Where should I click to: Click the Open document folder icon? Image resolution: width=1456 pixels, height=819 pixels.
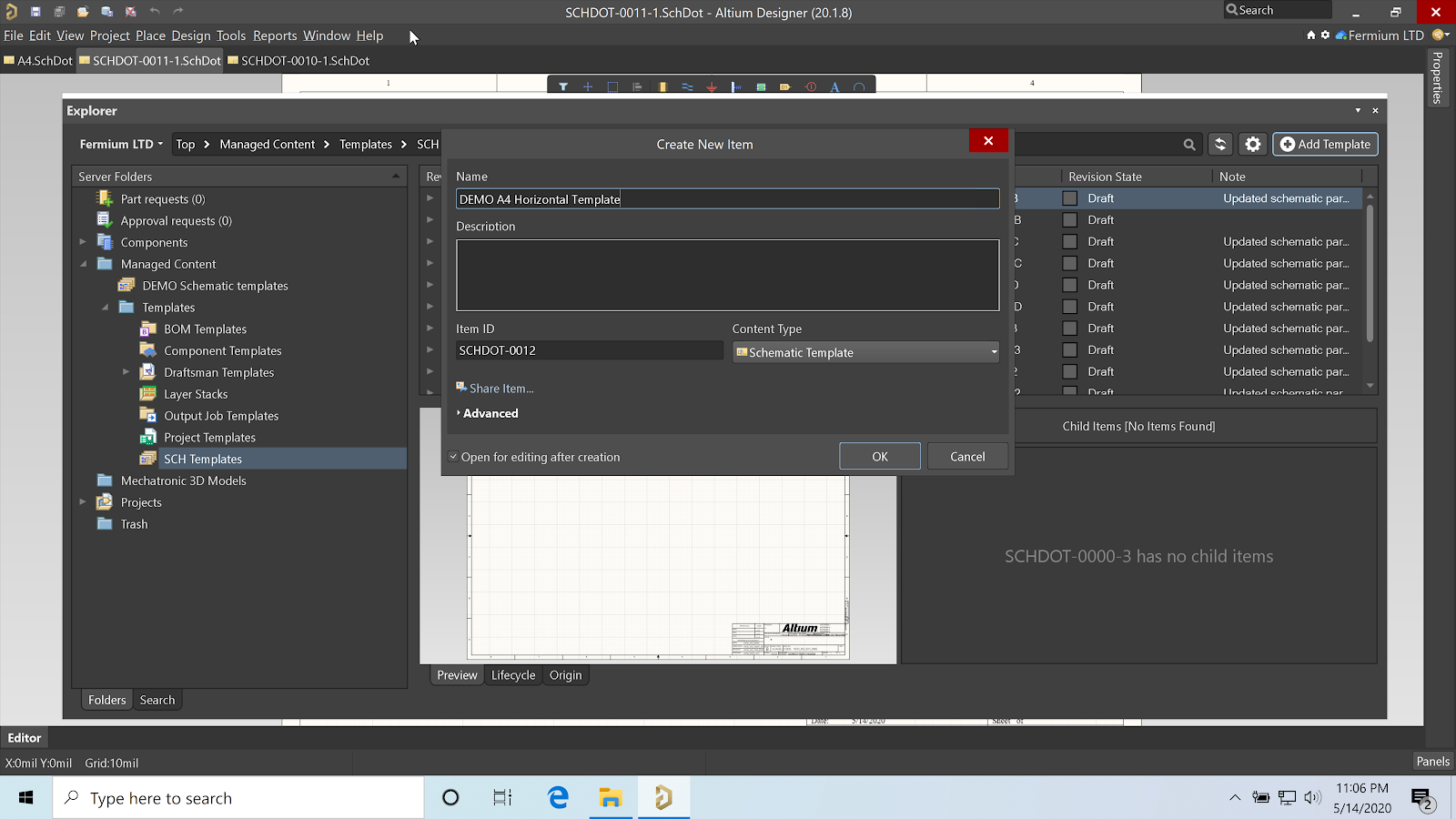pyautogui.click(x=83, y=12)
